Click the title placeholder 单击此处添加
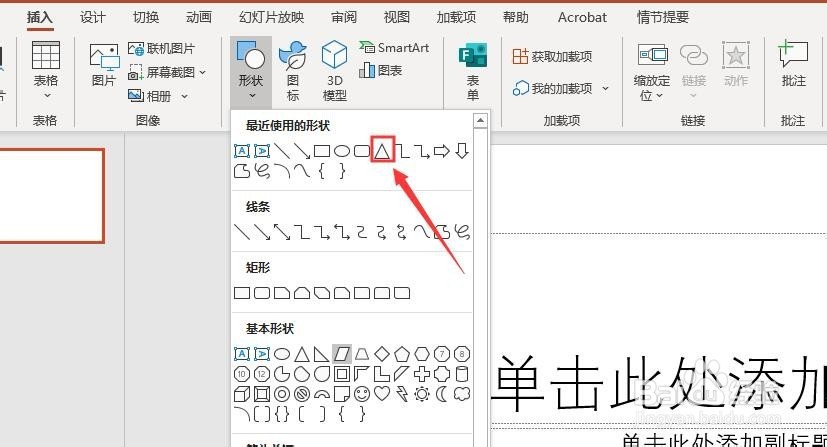This screenshot has width=827, height=447. (x=659, y=382)
